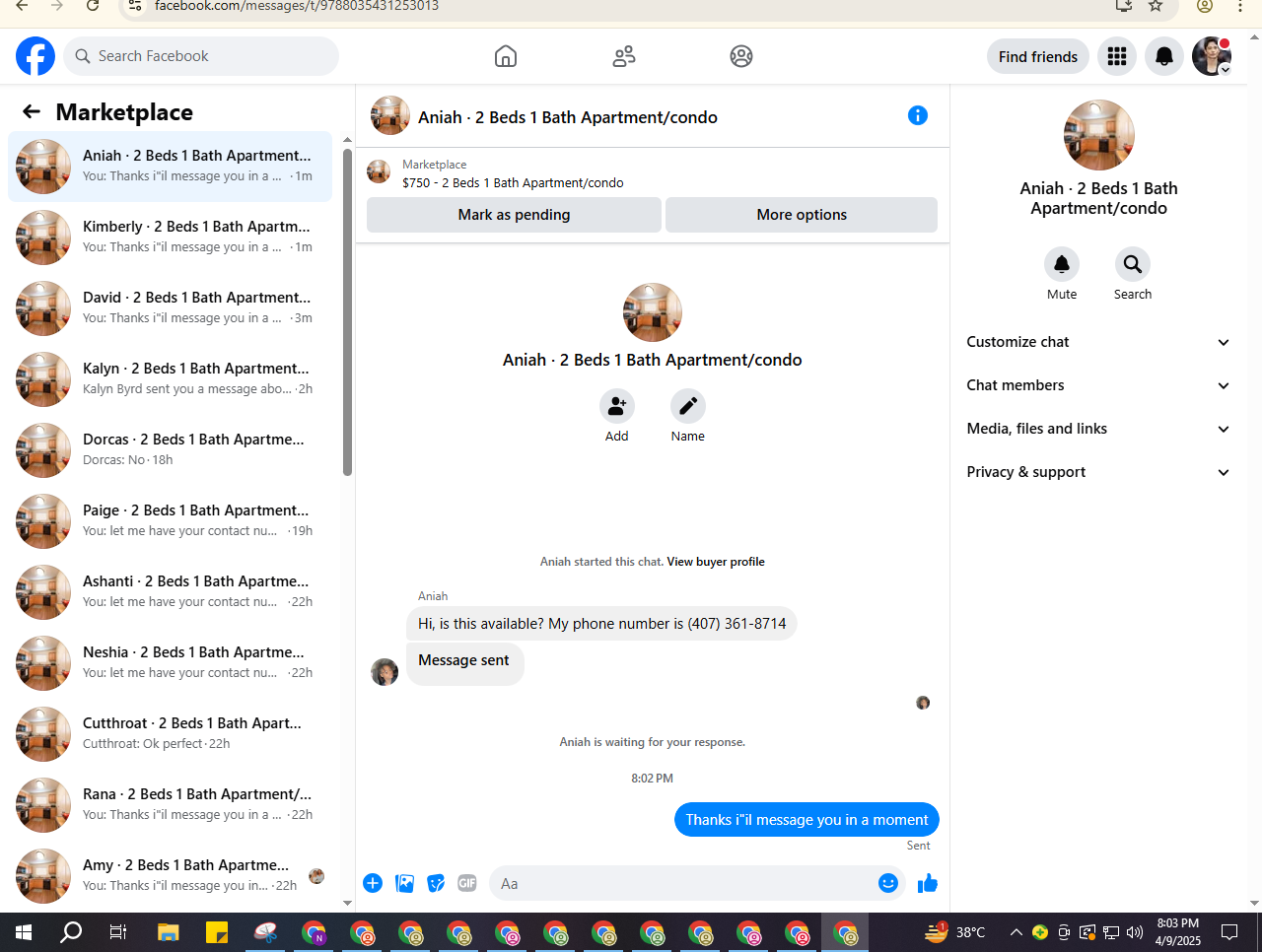Screen dimensions: 1262x952
Task: Open Windows taskbar search
Action: [x=71, y=932]
